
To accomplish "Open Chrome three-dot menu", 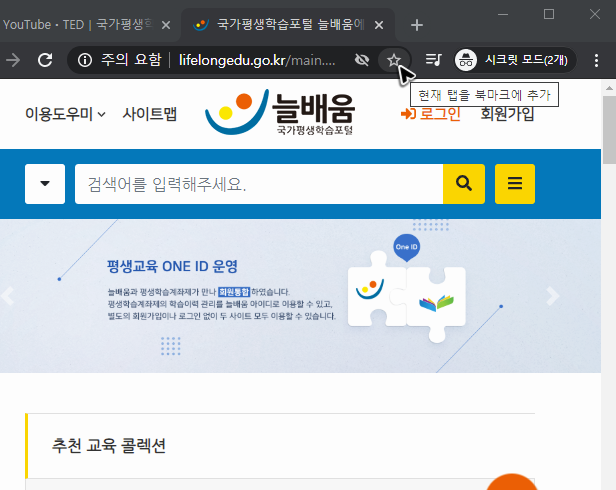I will [x=596, y=61].
